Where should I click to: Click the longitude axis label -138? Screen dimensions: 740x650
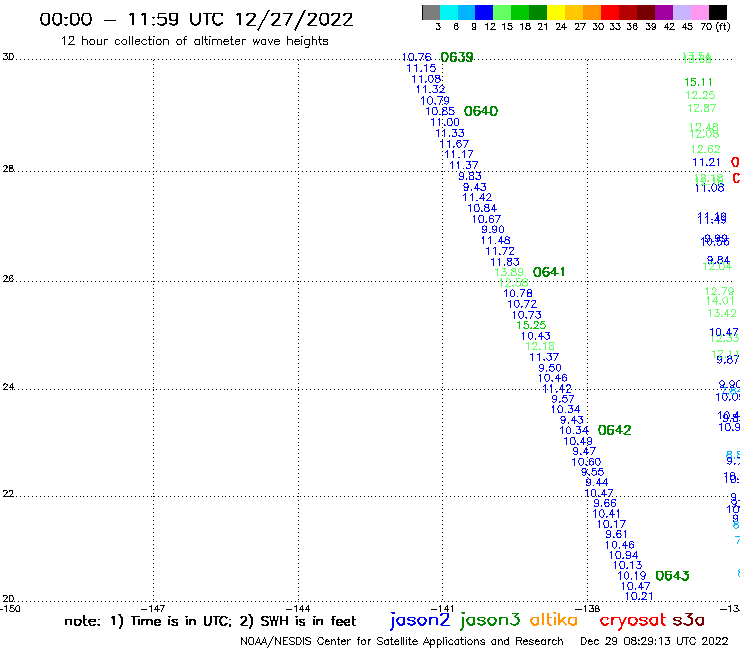pos(587,609)
